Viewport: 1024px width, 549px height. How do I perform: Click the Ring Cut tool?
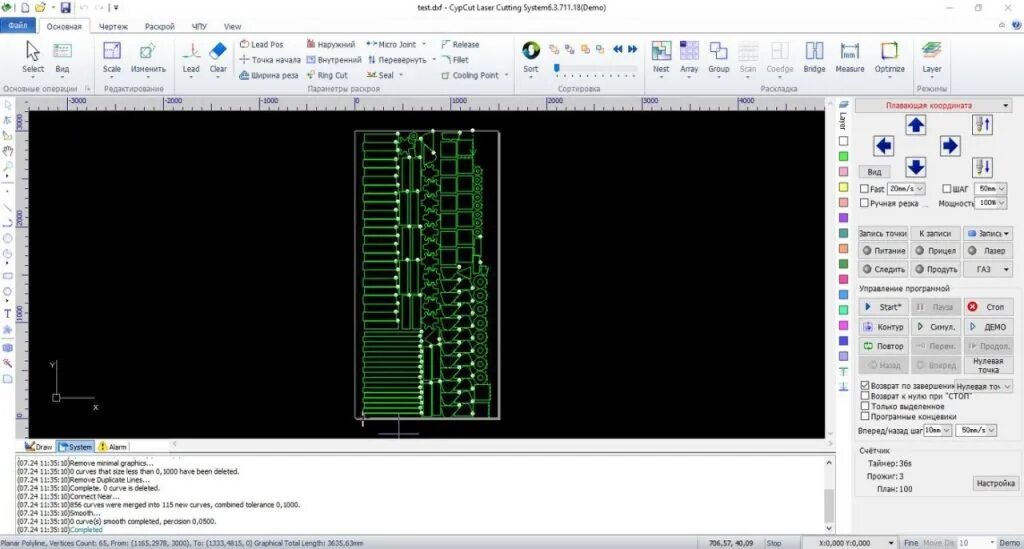tap(327, 75)
